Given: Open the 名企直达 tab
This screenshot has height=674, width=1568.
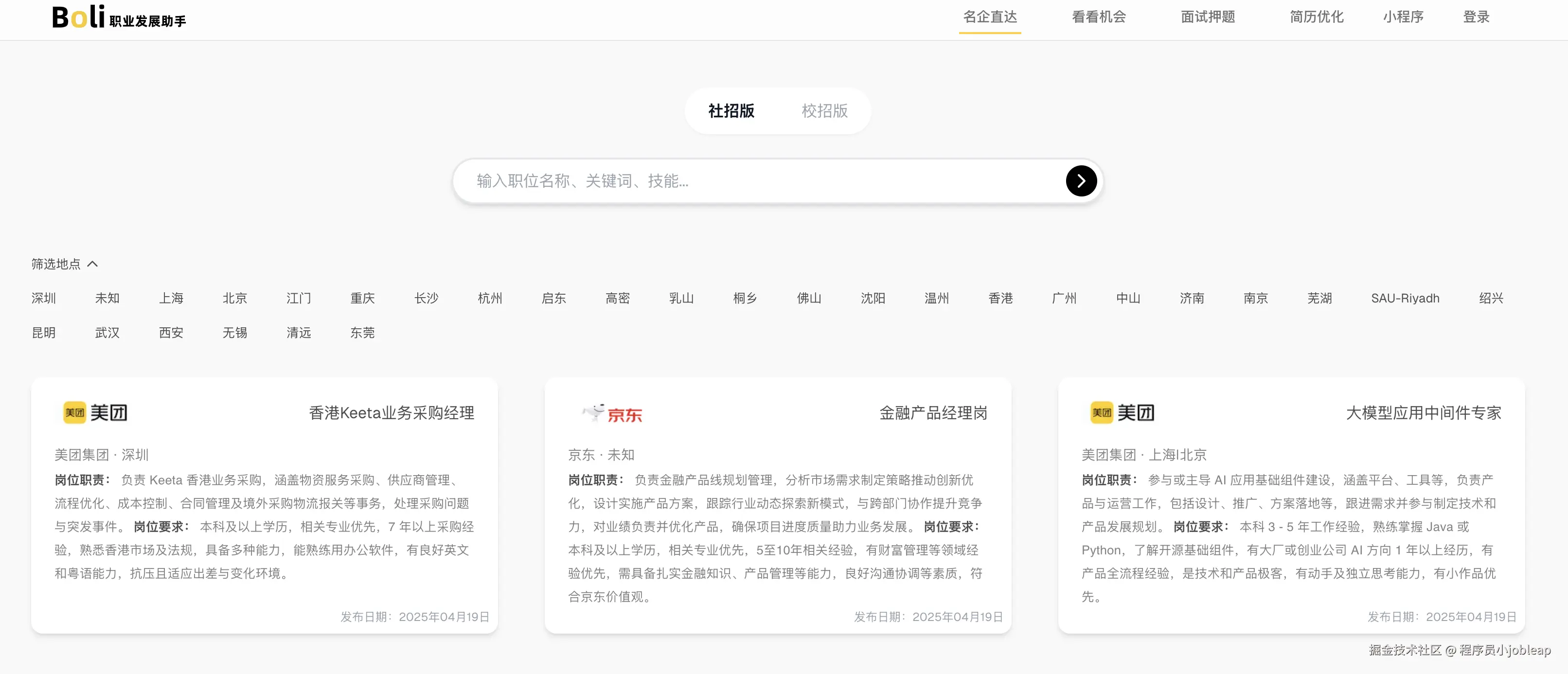Looking at the screenshot, I should coord(990,17).
